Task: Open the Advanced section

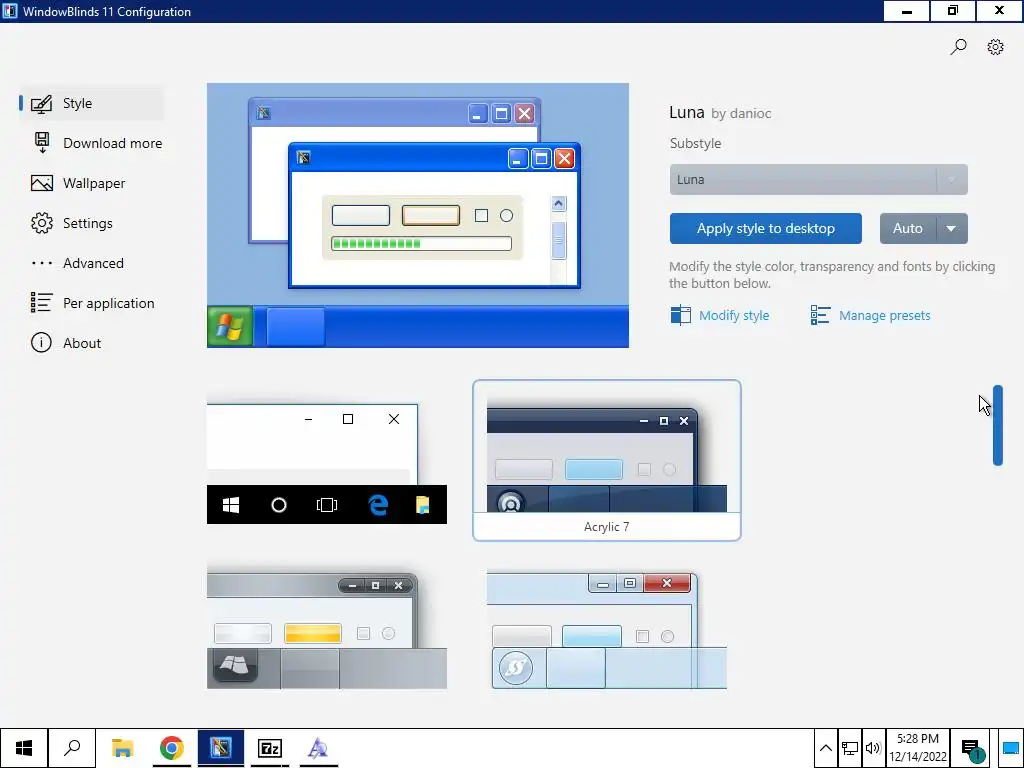Action: click(93, 263)
